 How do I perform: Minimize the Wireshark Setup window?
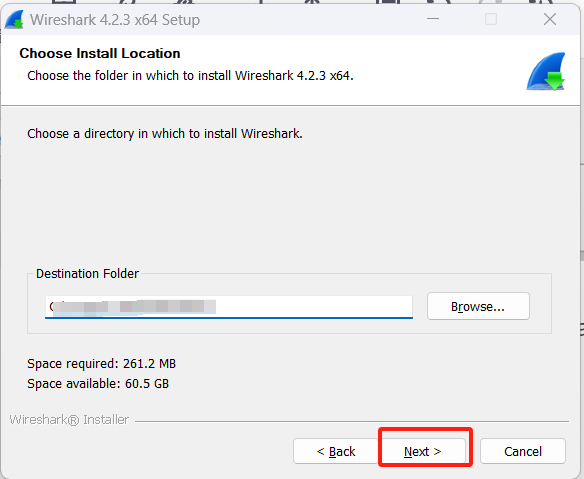click(433, 19)
